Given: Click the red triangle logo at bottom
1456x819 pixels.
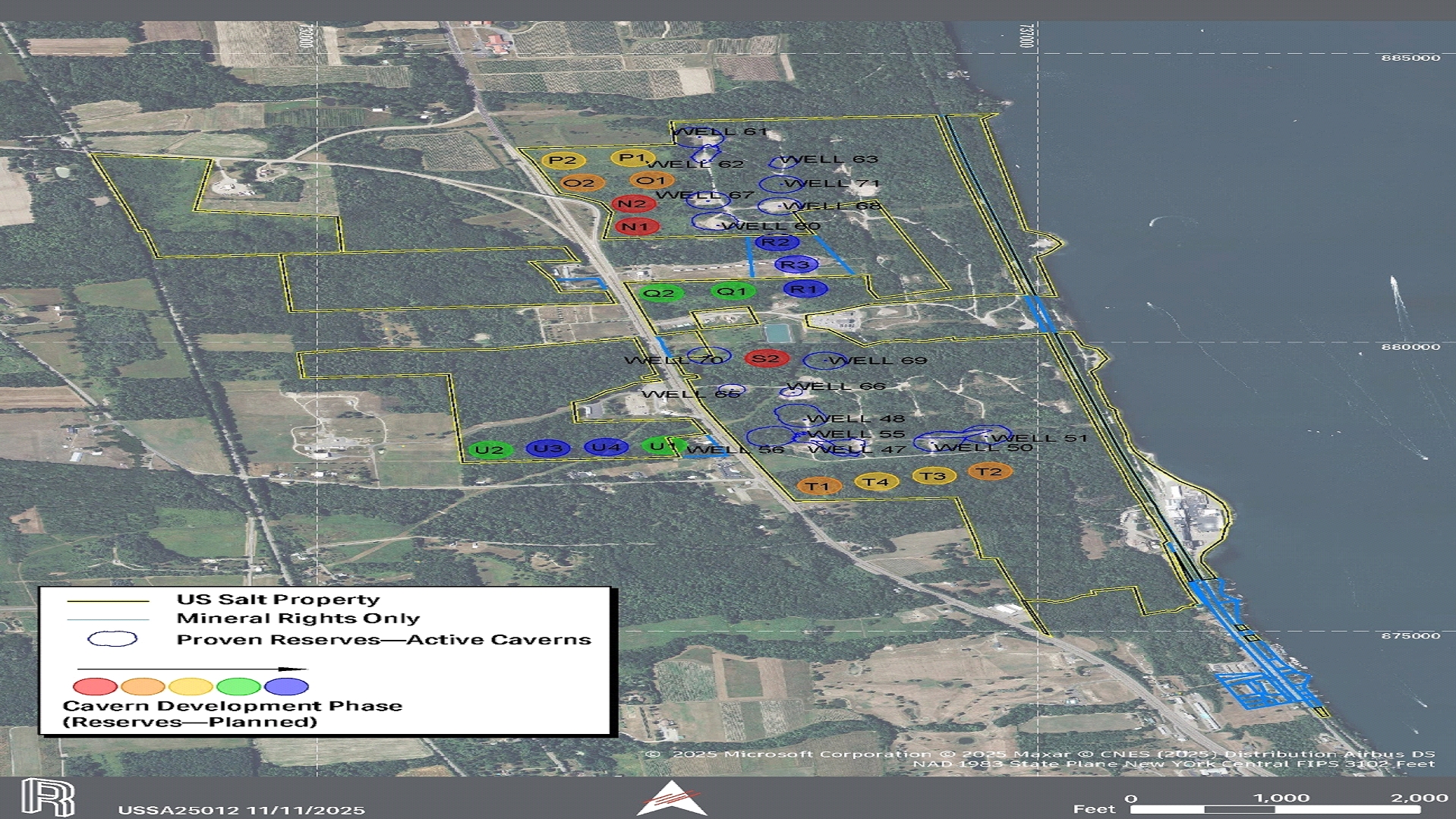Looking at the screenshot, I should [671, 799].
